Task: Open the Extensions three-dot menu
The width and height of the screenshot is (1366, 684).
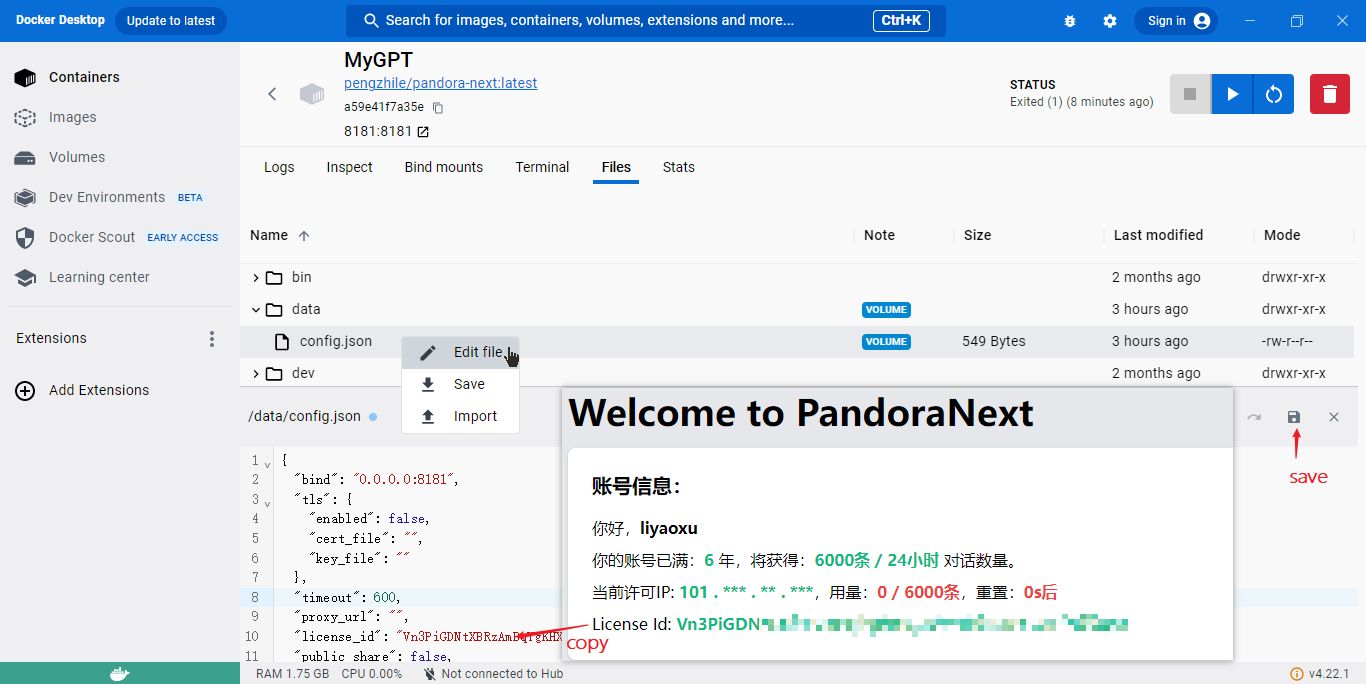Action: 212,339
